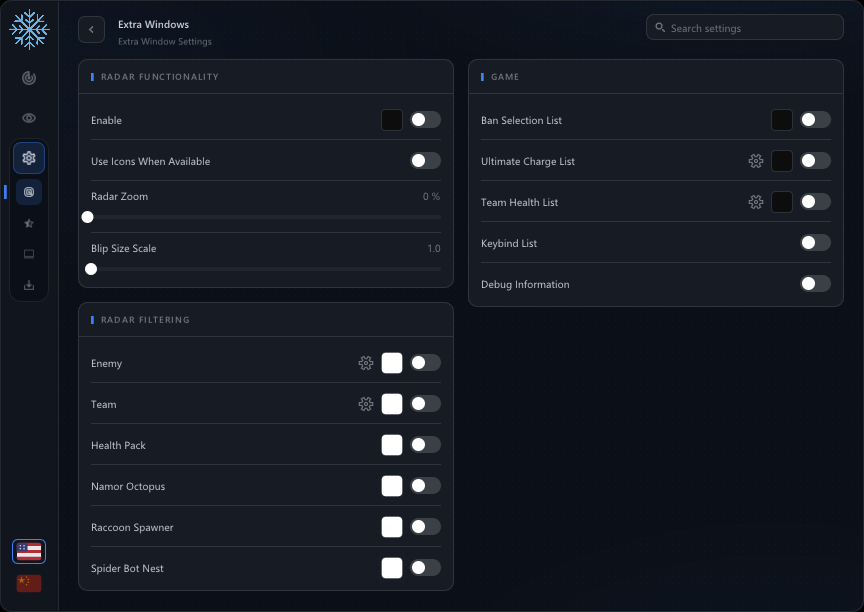Click the Radar Zoom slider handle
Viewport: 864px width, 612px height.
point(88,217)
